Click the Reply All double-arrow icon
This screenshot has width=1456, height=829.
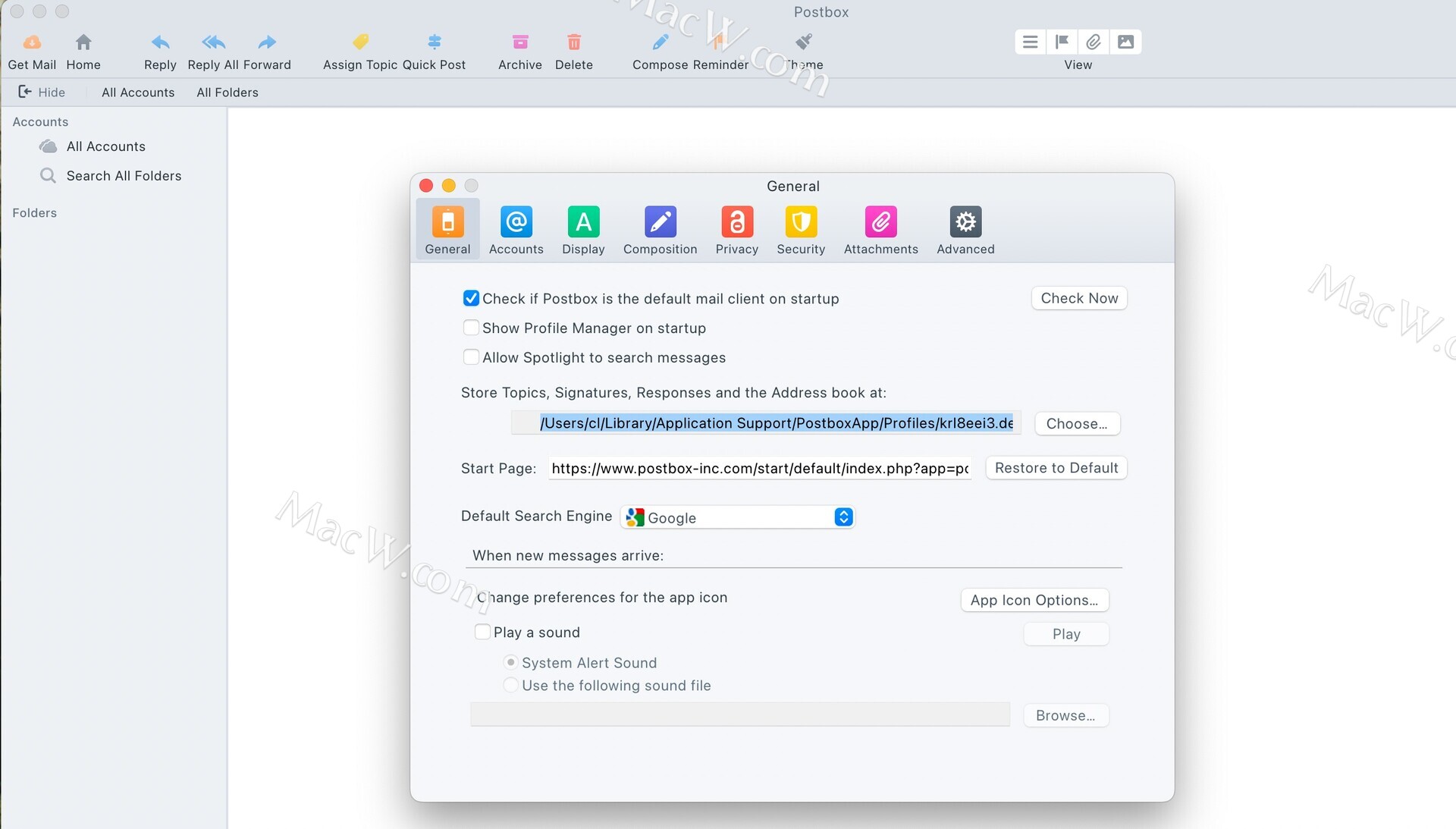click(x=214, y=42)
